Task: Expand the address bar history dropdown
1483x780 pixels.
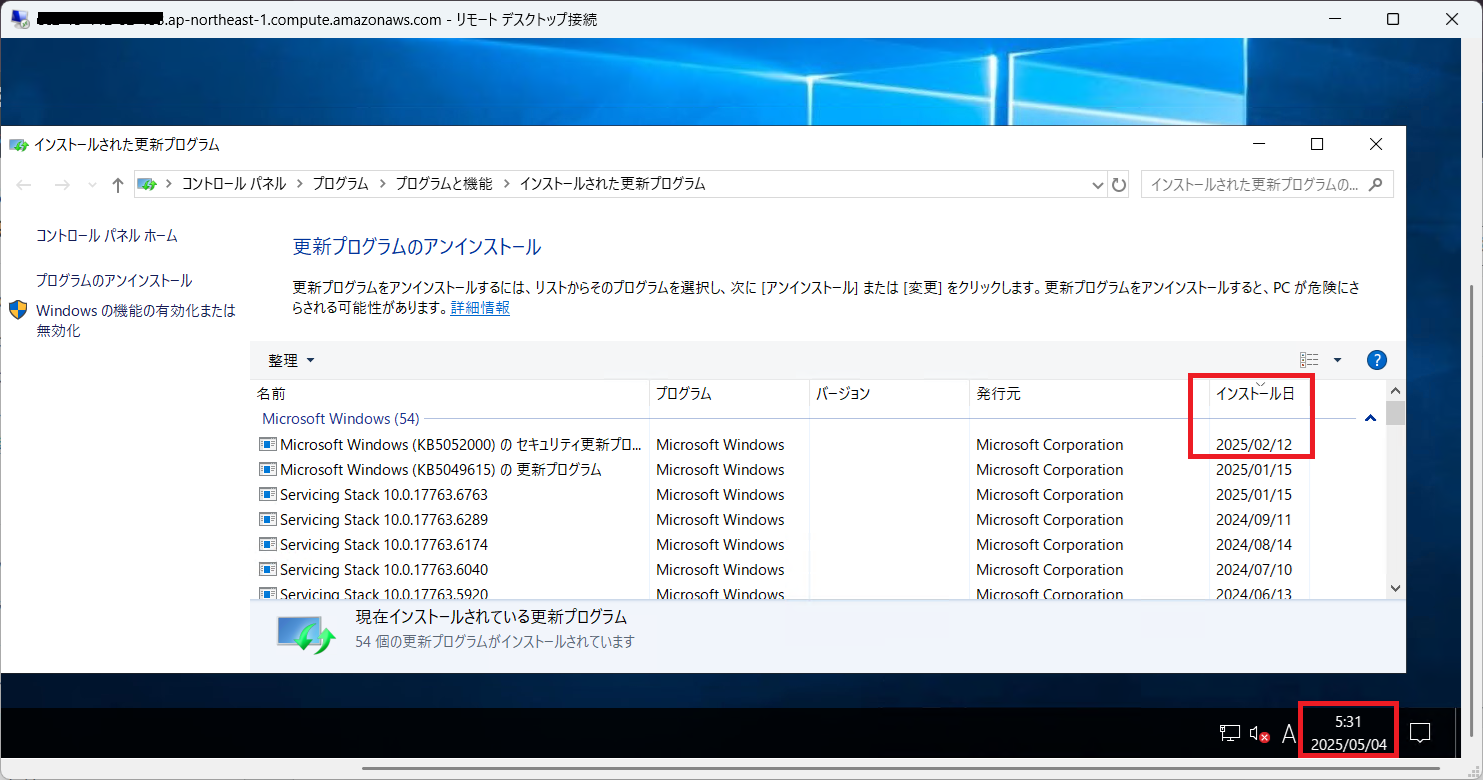Action: 1096,185
